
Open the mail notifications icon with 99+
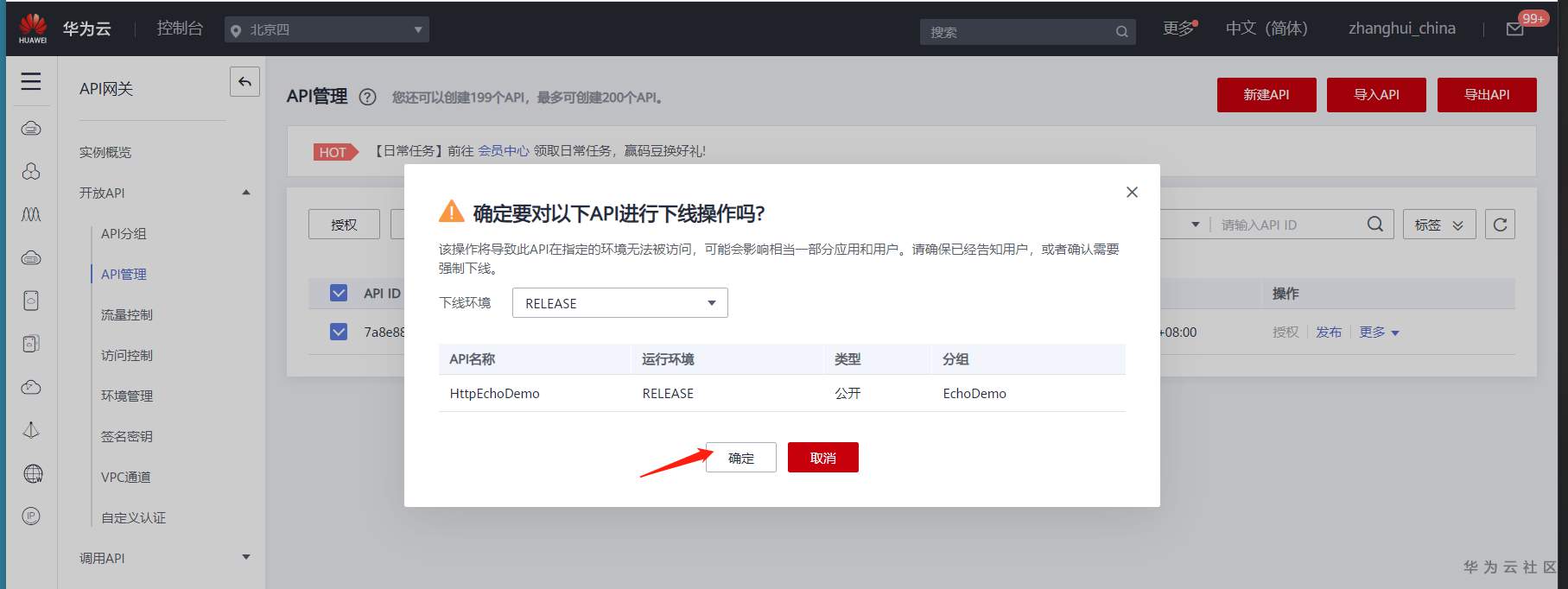(x=1515, y=29)
